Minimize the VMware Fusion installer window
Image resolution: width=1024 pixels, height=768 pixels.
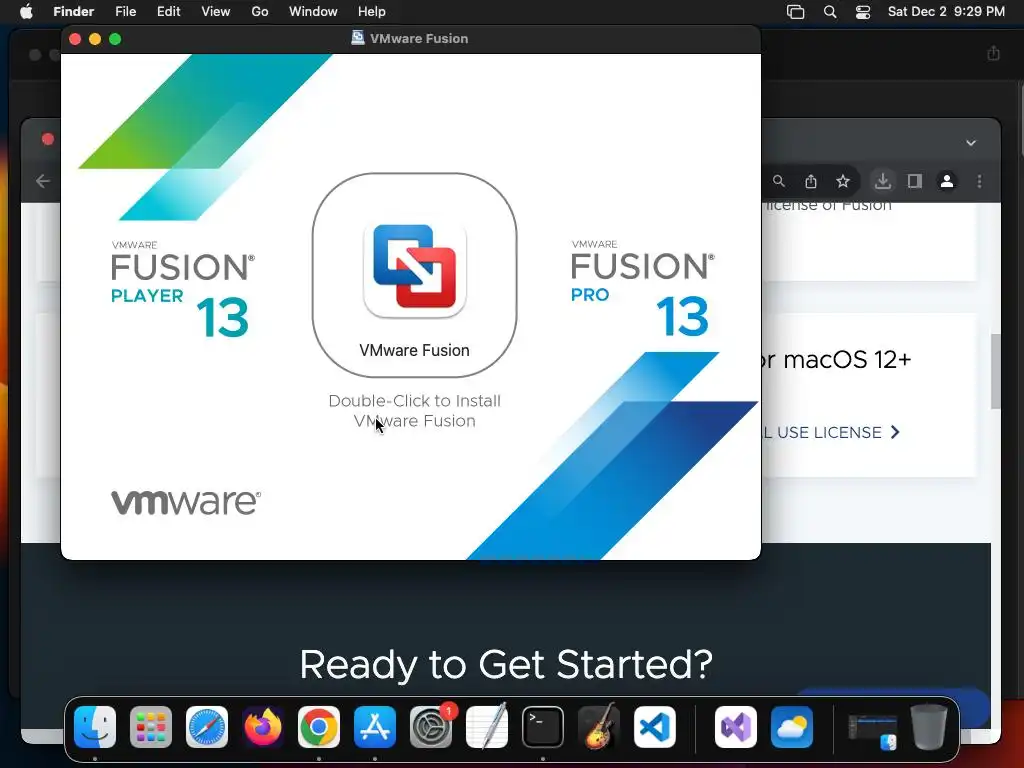pyautogui.click(x=95, y=39)
